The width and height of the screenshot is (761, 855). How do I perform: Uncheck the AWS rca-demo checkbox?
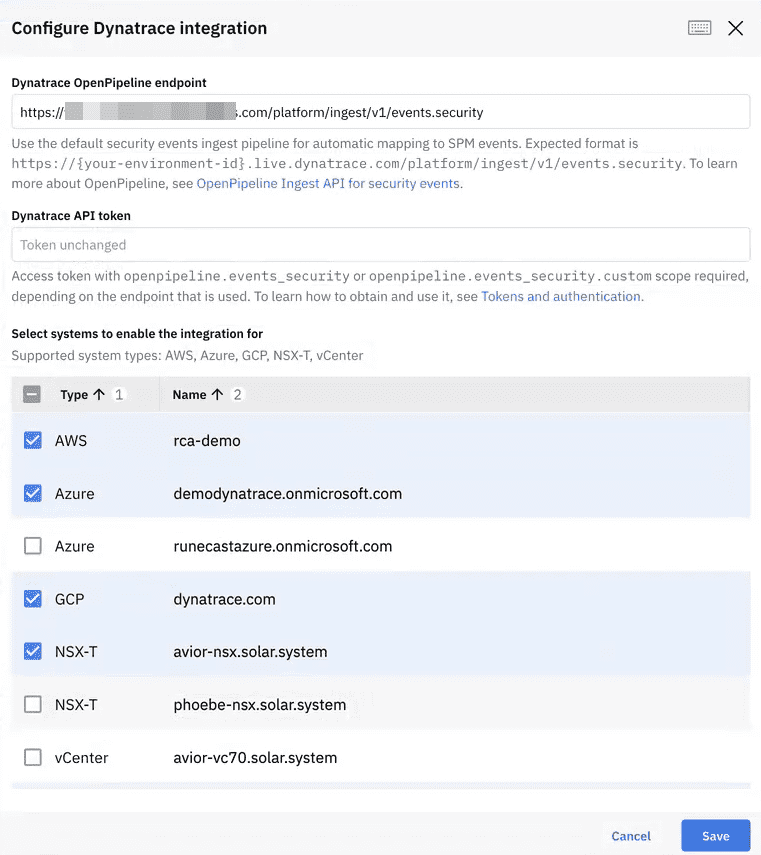tap(33, 440)
